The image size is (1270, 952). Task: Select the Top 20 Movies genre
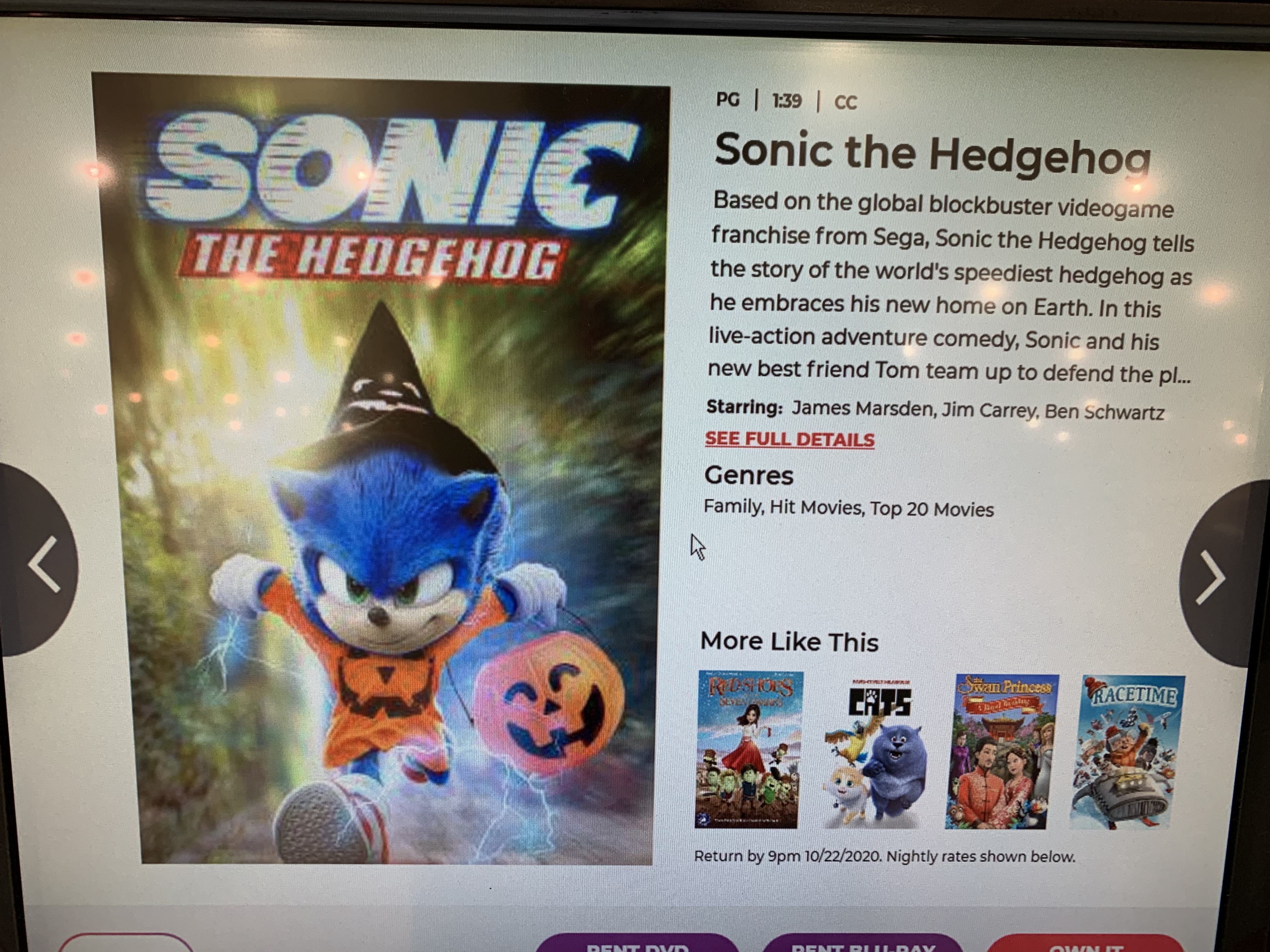(x=931, y=509)
